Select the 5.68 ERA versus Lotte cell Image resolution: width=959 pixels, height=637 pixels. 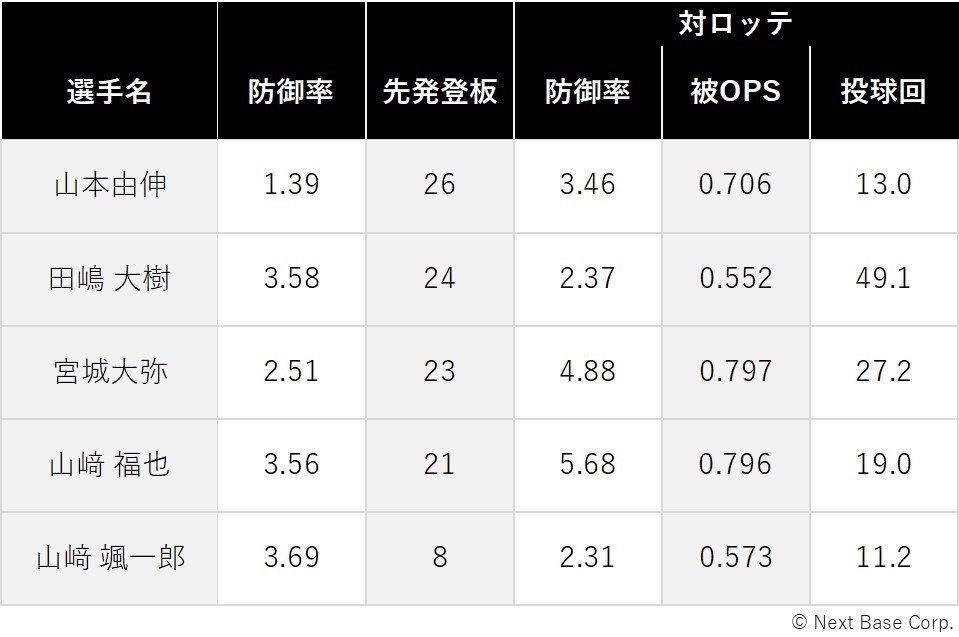588,465
